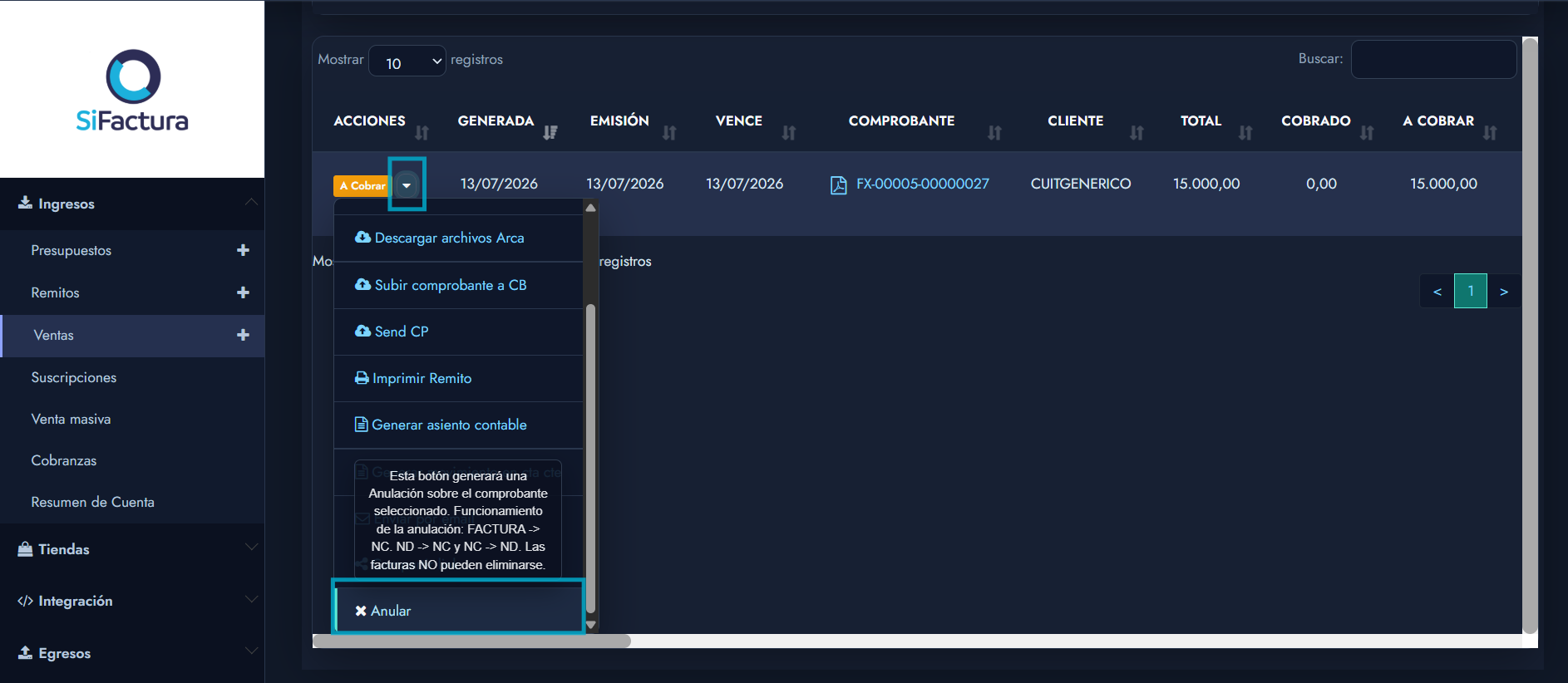Collapse the Ingresos section chevron
This screenshot has width=1568, height=683.
pos(251,202)
